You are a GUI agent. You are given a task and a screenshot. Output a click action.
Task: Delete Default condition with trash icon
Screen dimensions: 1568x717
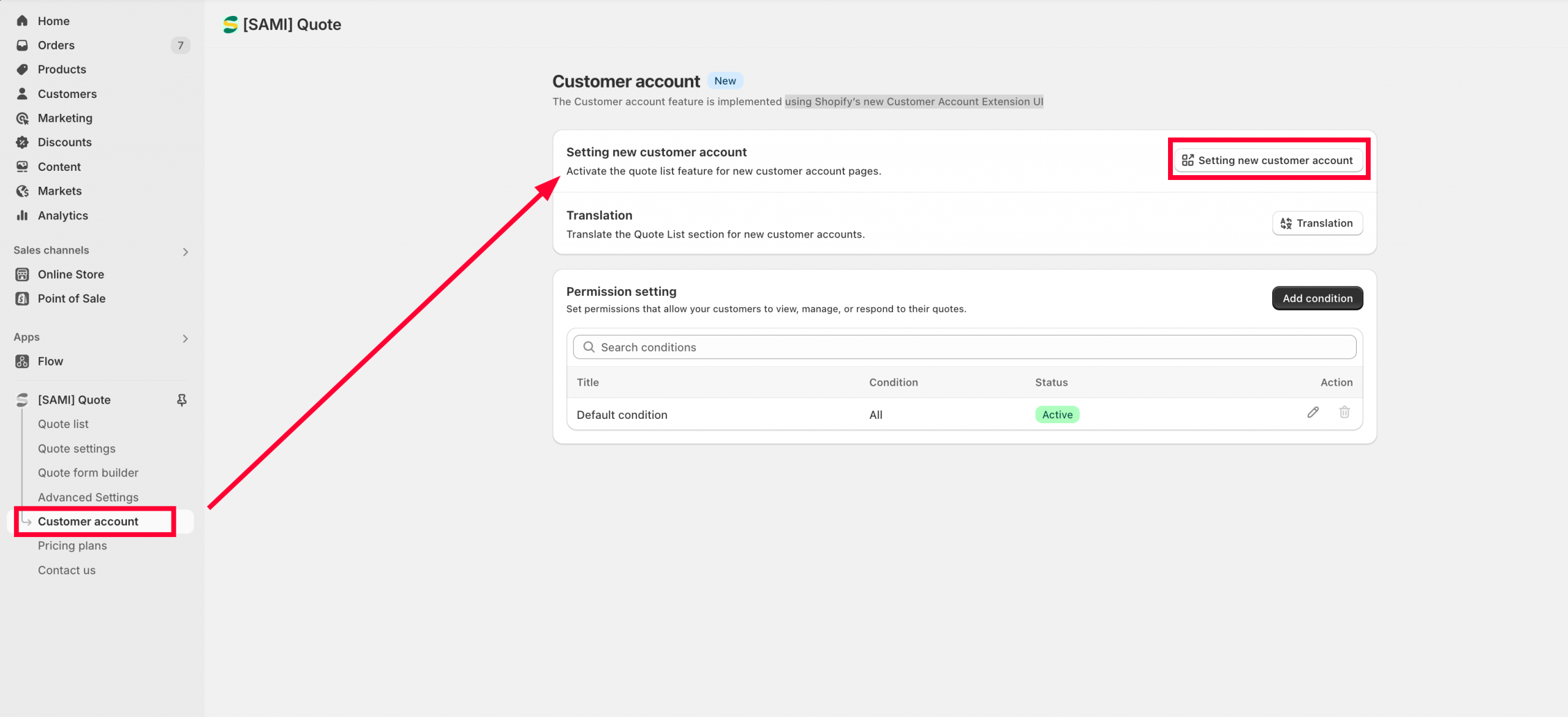tap(1344, 413)
